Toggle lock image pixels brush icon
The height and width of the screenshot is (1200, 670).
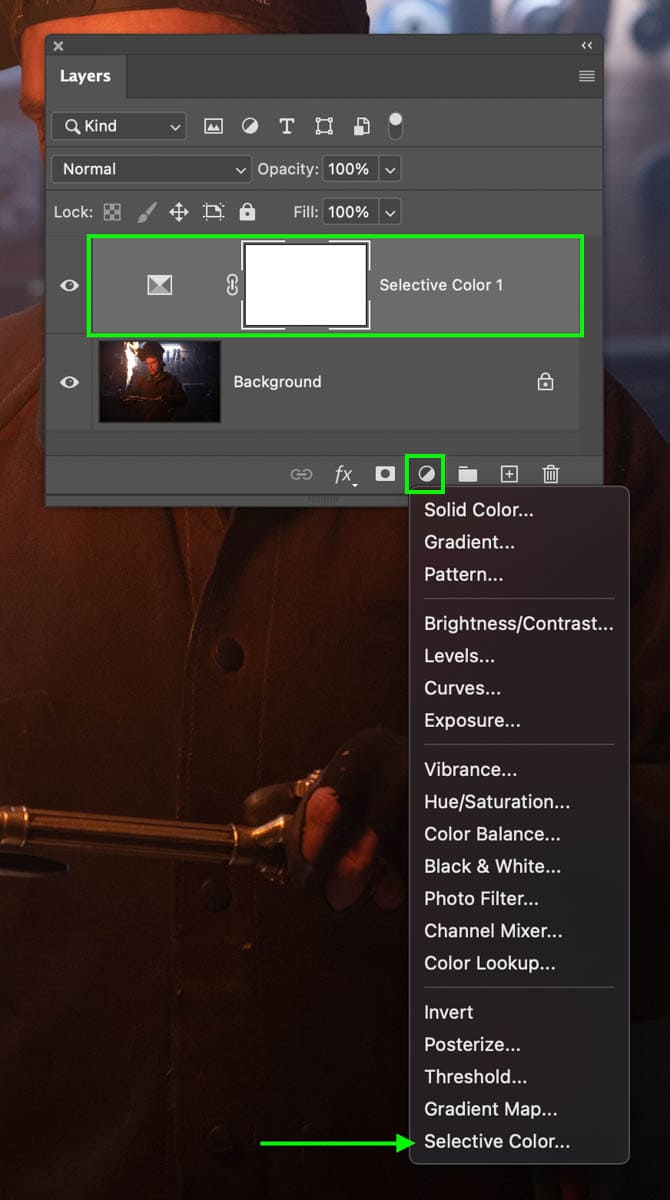(x=146, y=212)
